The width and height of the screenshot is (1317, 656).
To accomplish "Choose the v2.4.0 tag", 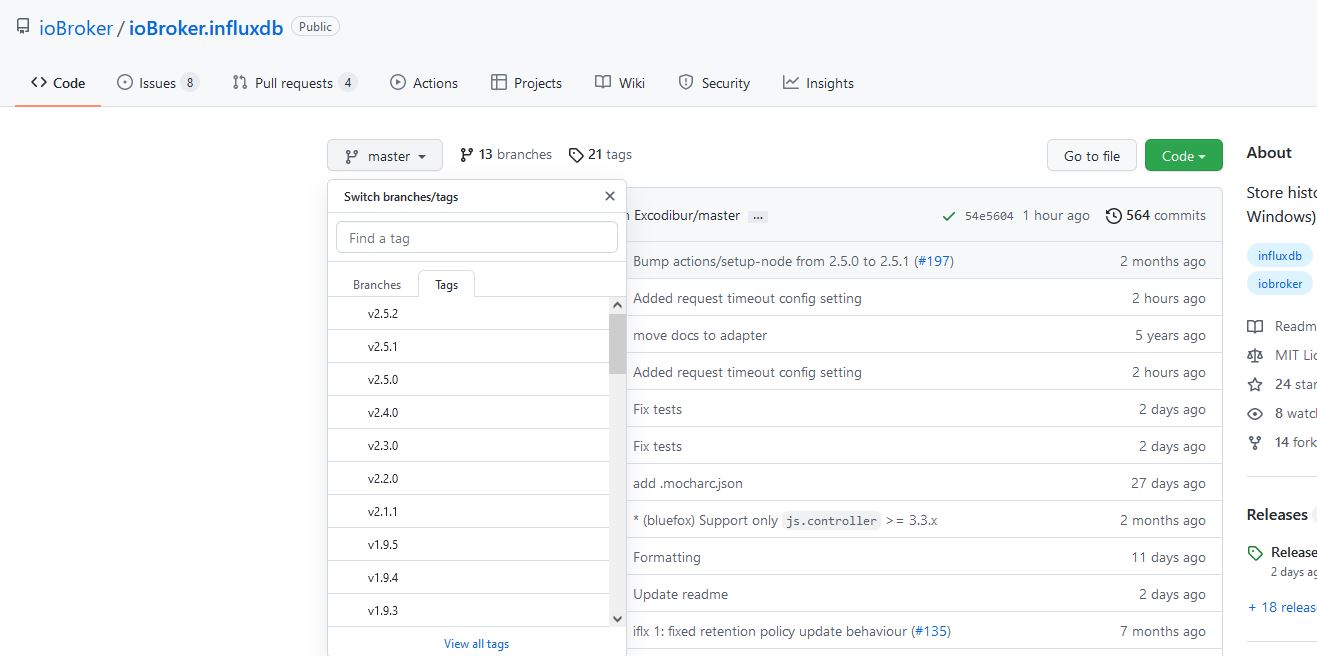I will [383, 413].
